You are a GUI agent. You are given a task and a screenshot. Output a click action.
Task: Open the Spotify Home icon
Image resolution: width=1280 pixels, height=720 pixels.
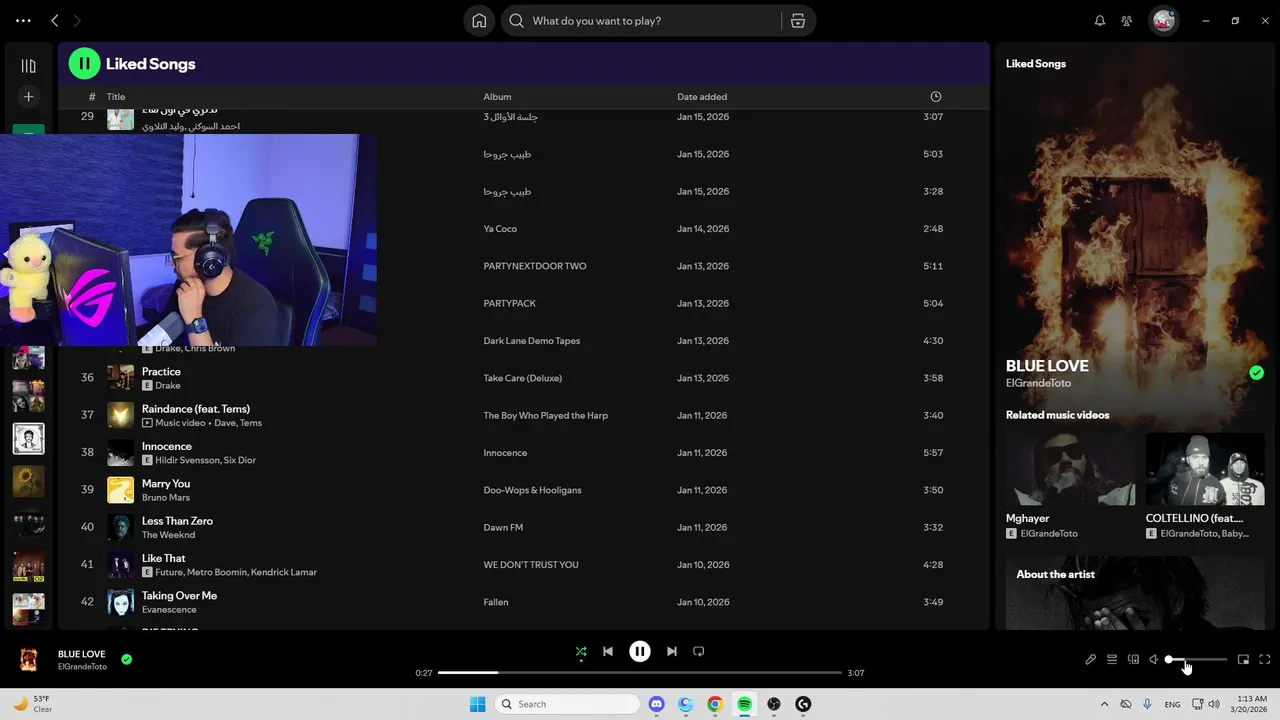(x=479, y=21)
